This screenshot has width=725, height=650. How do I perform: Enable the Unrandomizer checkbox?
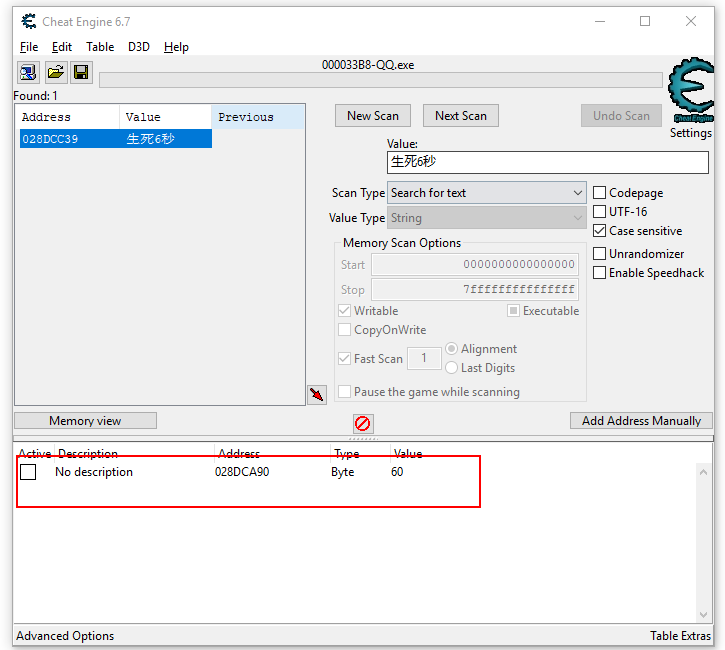tap(599, 253)
